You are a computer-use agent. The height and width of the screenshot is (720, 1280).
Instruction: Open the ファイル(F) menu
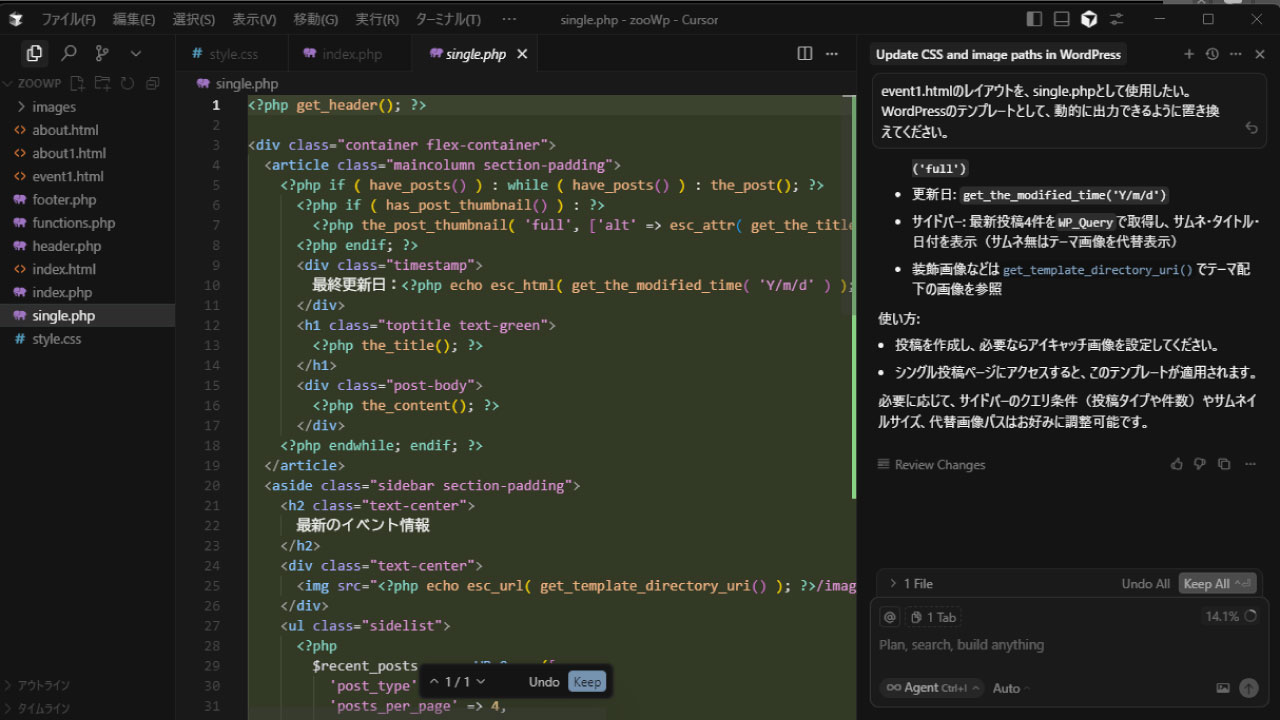68,19
